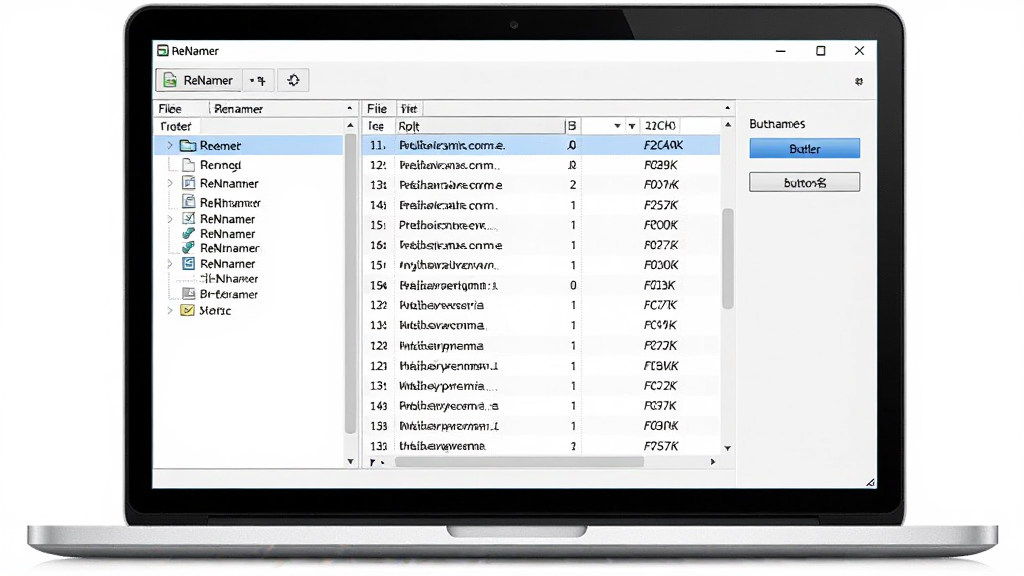Switch to the Fiit tab in the file panel

[x=409, y=108]
